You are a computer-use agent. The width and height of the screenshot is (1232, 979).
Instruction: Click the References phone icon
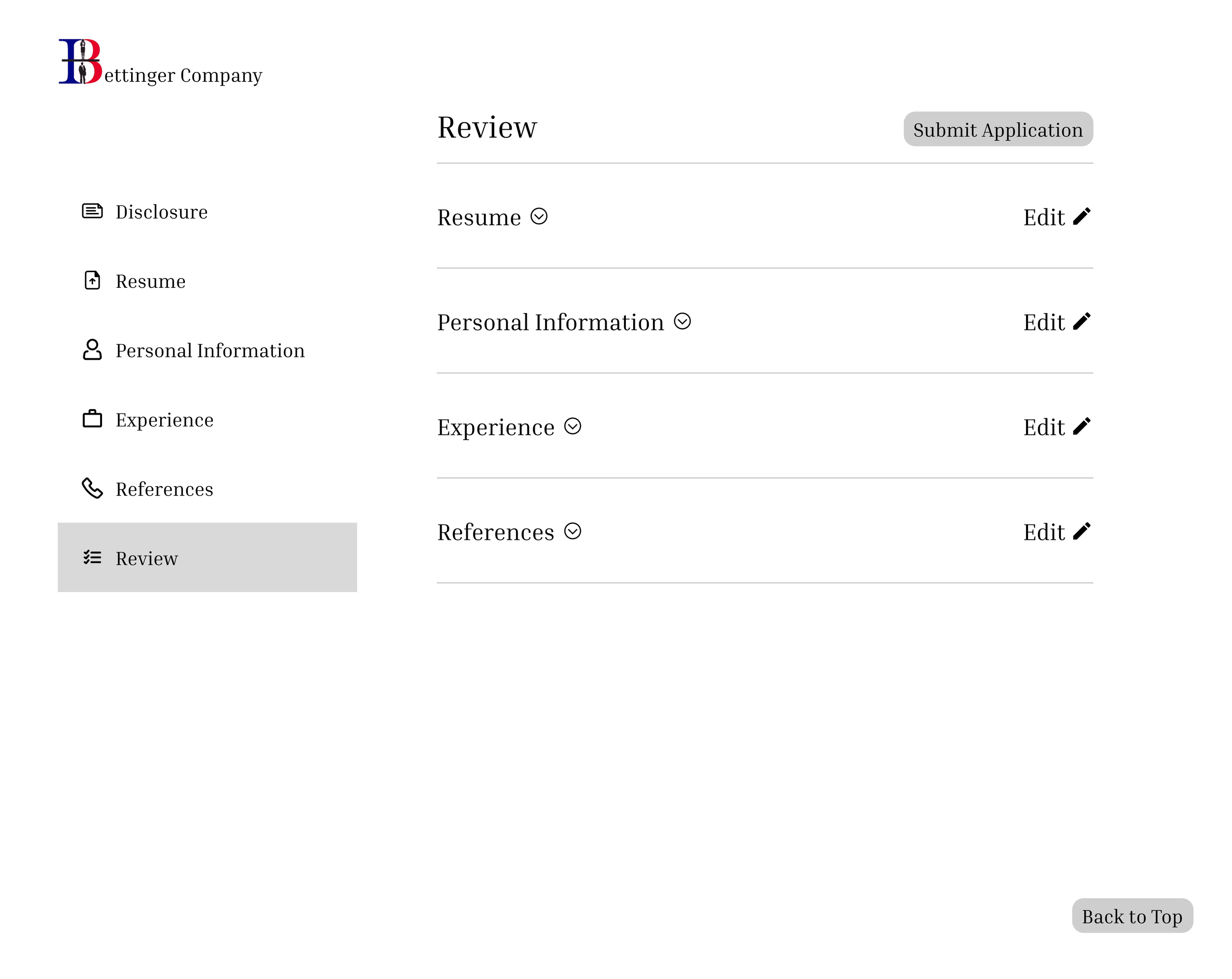point(92,488)
